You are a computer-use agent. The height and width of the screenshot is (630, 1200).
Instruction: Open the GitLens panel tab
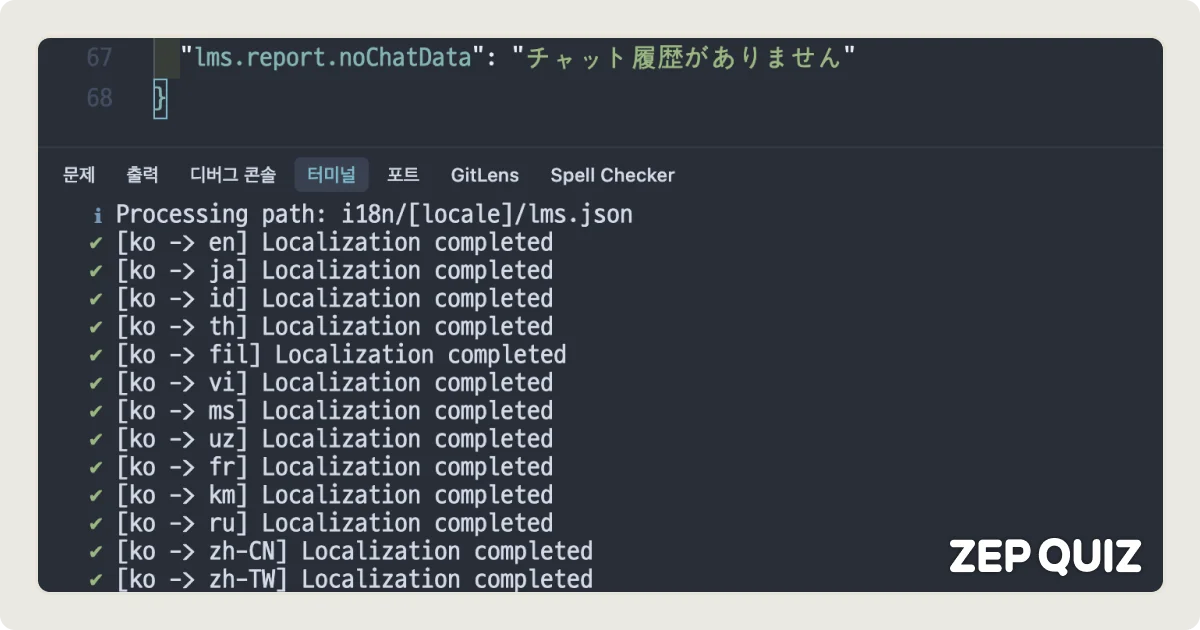(485, 175)
